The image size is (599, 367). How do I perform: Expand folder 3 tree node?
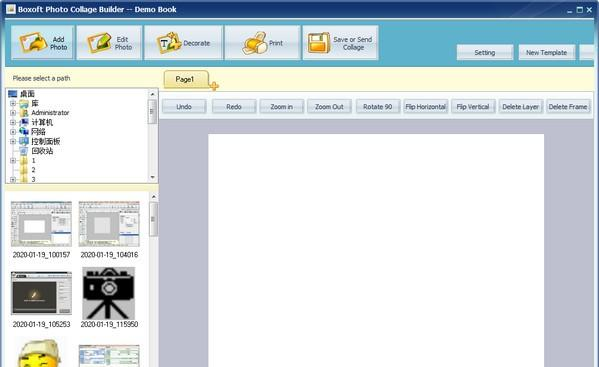tap(13, 179)
